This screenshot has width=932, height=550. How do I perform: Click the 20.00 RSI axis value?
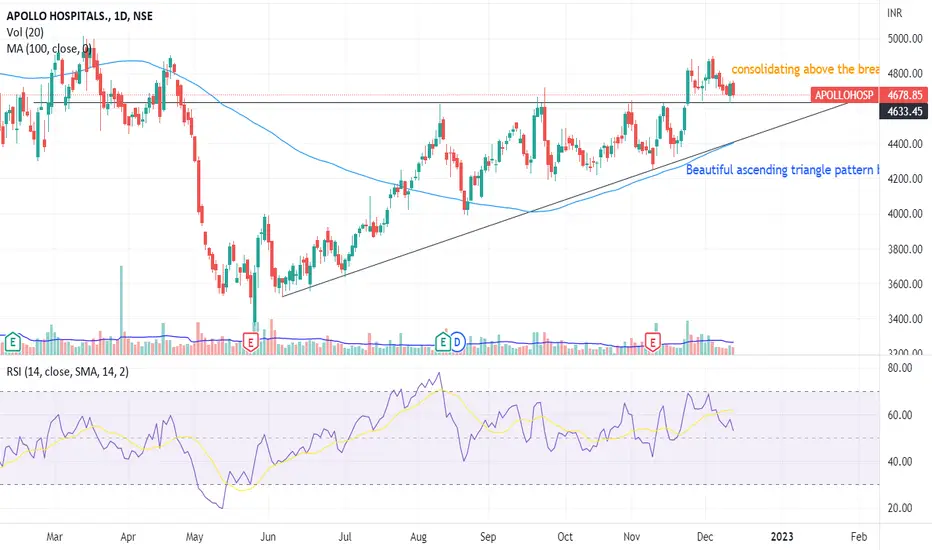(899, 508)
